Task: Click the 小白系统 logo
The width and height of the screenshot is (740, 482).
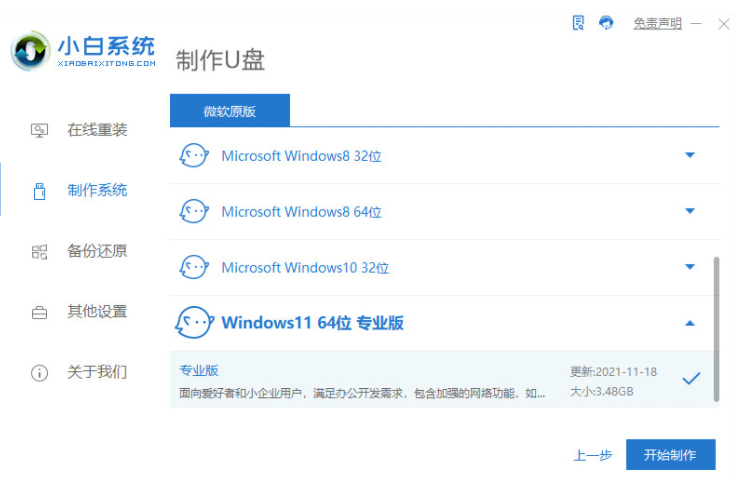Action: pos(83,51)
